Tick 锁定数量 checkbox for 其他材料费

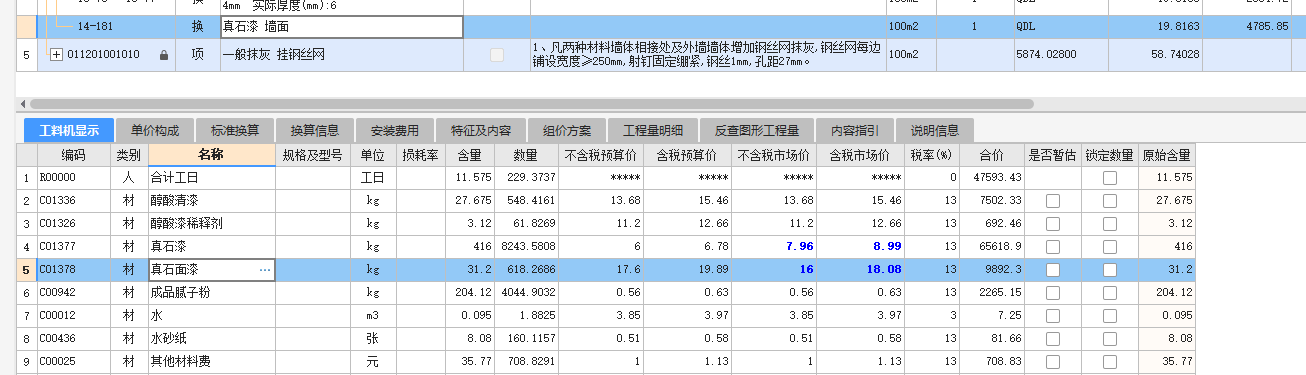[1110, 362]
